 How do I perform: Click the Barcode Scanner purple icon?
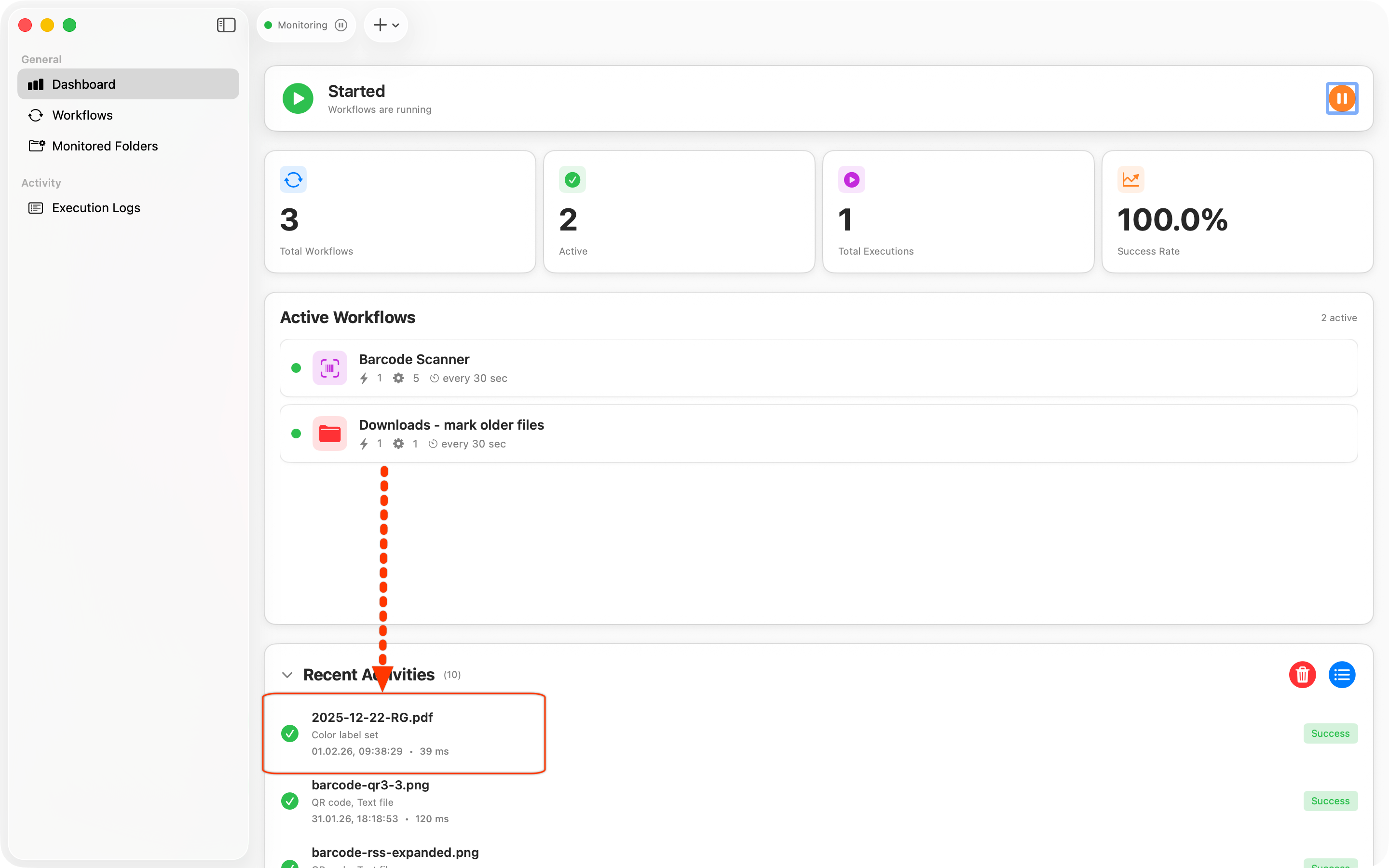(x=330, y=368)
